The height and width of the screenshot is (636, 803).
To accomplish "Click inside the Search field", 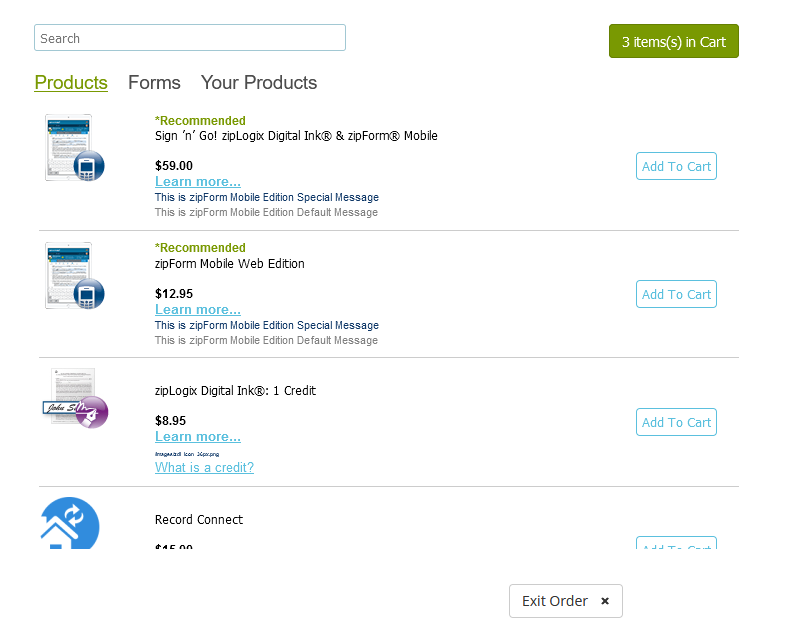I will click(190, 37).
